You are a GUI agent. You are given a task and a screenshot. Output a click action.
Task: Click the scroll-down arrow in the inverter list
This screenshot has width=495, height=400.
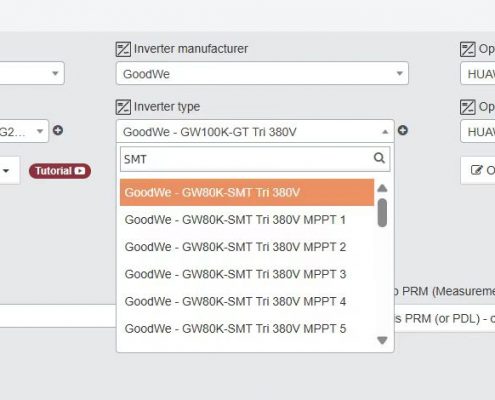382,340
